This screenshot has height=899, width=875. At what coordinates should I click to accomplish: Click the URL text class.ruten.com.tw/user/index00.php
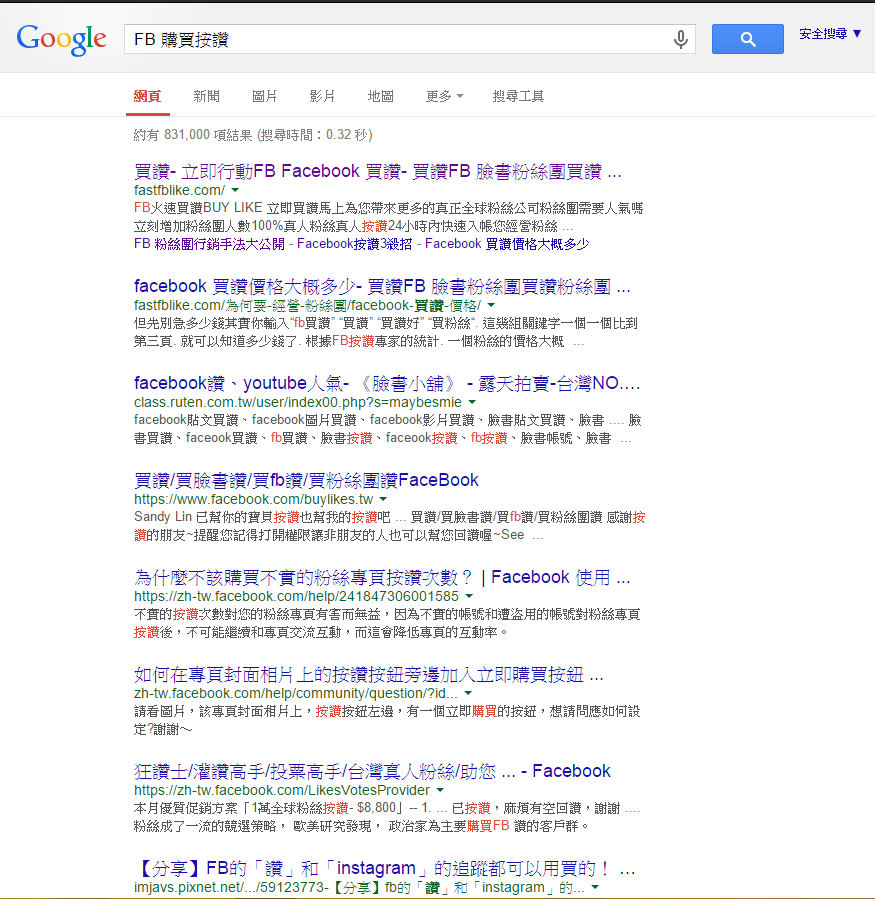pos(298,402)
